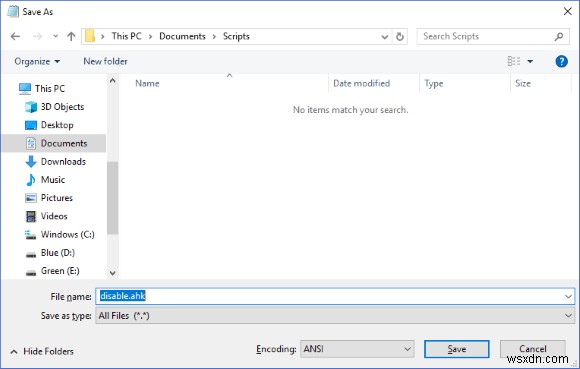Open 3D Objects in the sidebar
This screenshot has width=580, height=369.
62,107
